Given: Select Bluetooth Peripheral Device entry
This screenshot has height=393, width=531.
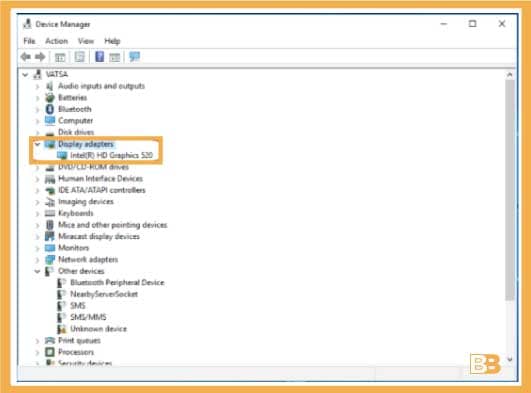Looking at the screenshot, I should pyautogui.click(x=117, y=283).
